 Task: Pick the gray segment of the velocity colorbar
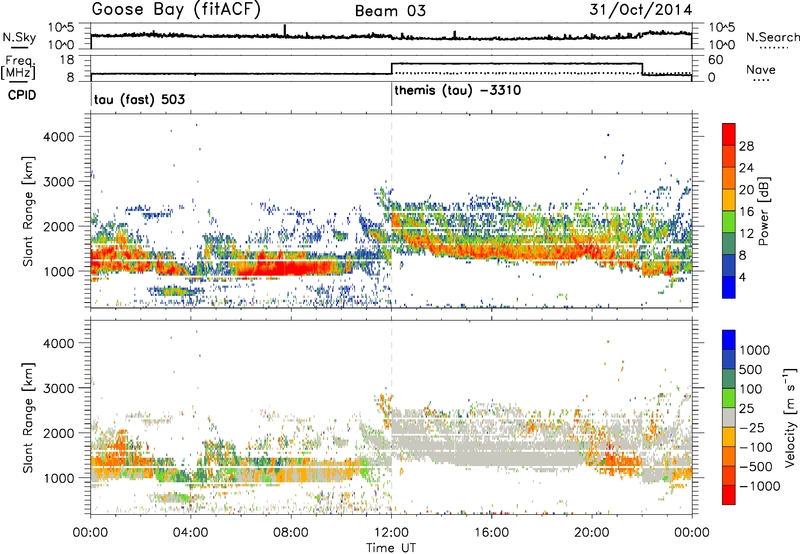pyautogui.click(x=729, y=417)
